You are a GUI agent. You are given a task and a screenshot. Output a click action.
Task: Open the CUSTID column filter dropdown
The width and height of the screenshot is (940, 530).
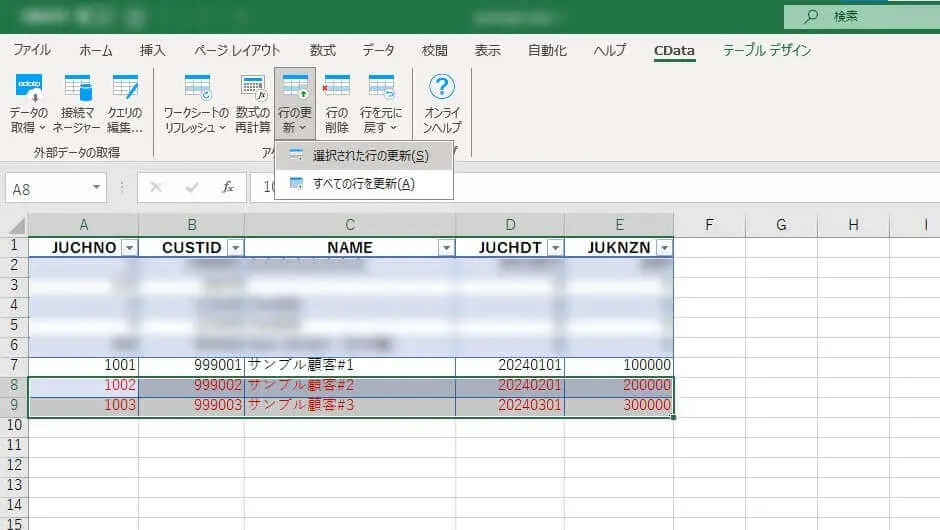click(236, 248)
